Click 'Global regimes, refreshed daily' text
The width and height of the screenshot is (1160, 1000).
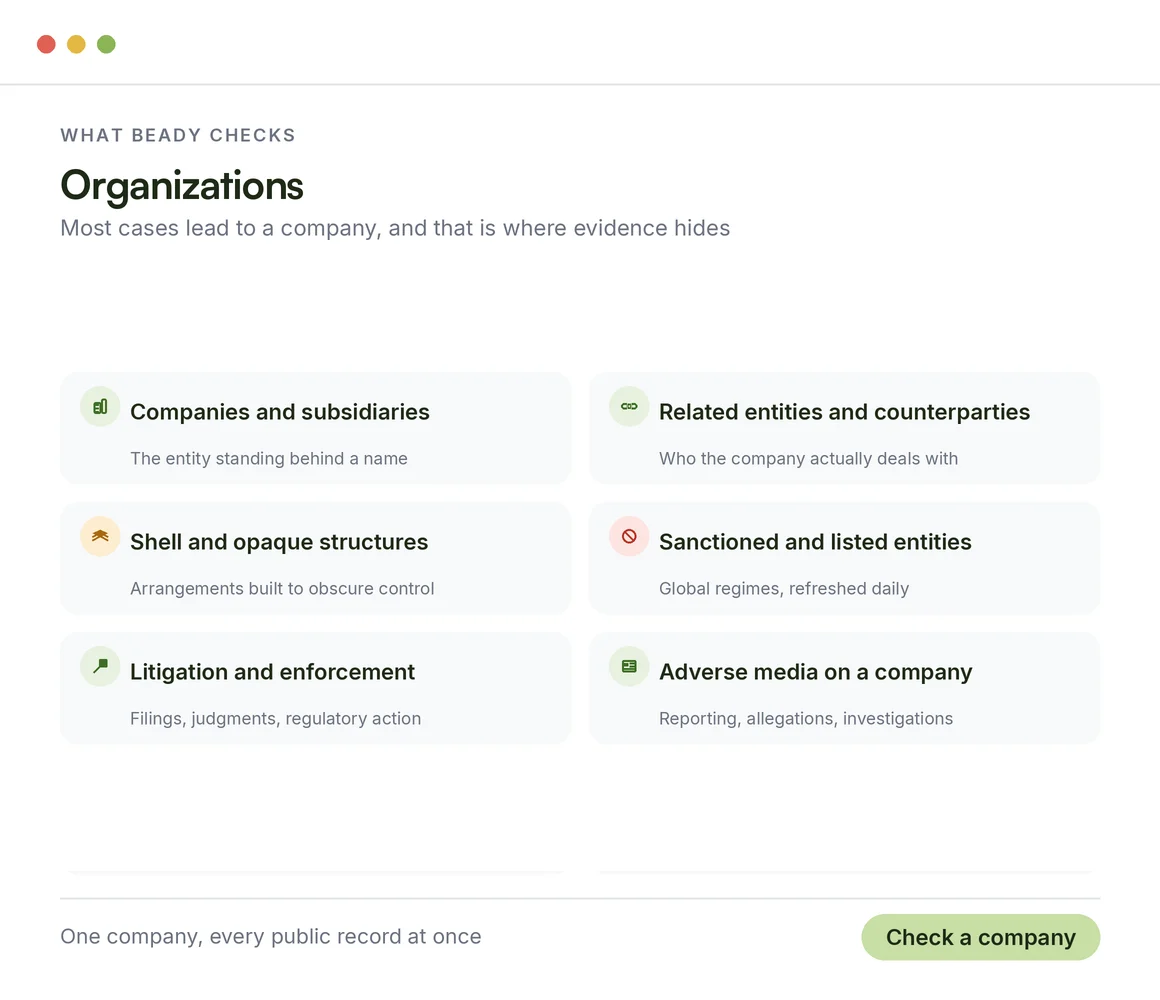784,589
